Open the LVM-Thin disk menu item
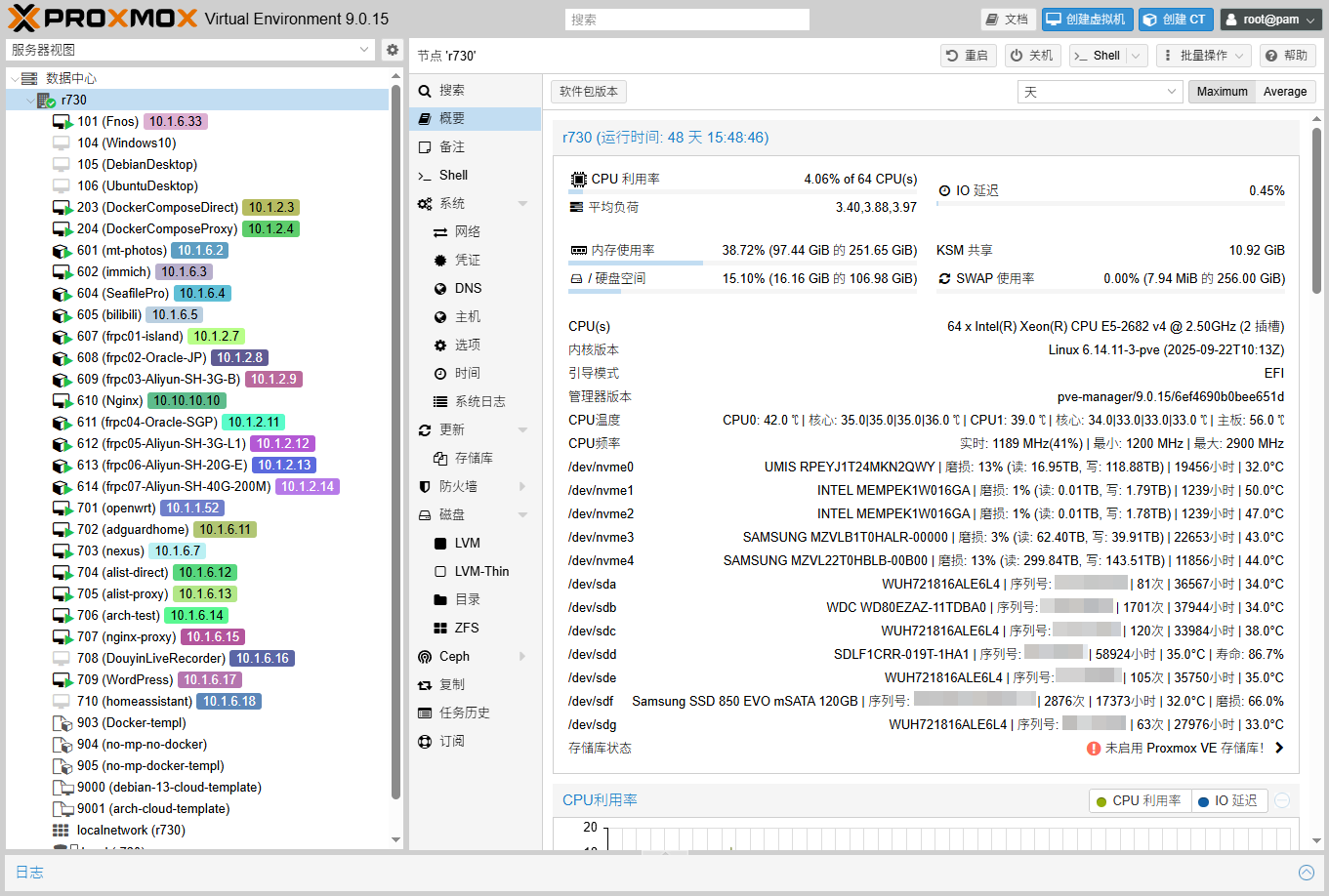This screenshot has width=1329, height=896. (481, 572)
